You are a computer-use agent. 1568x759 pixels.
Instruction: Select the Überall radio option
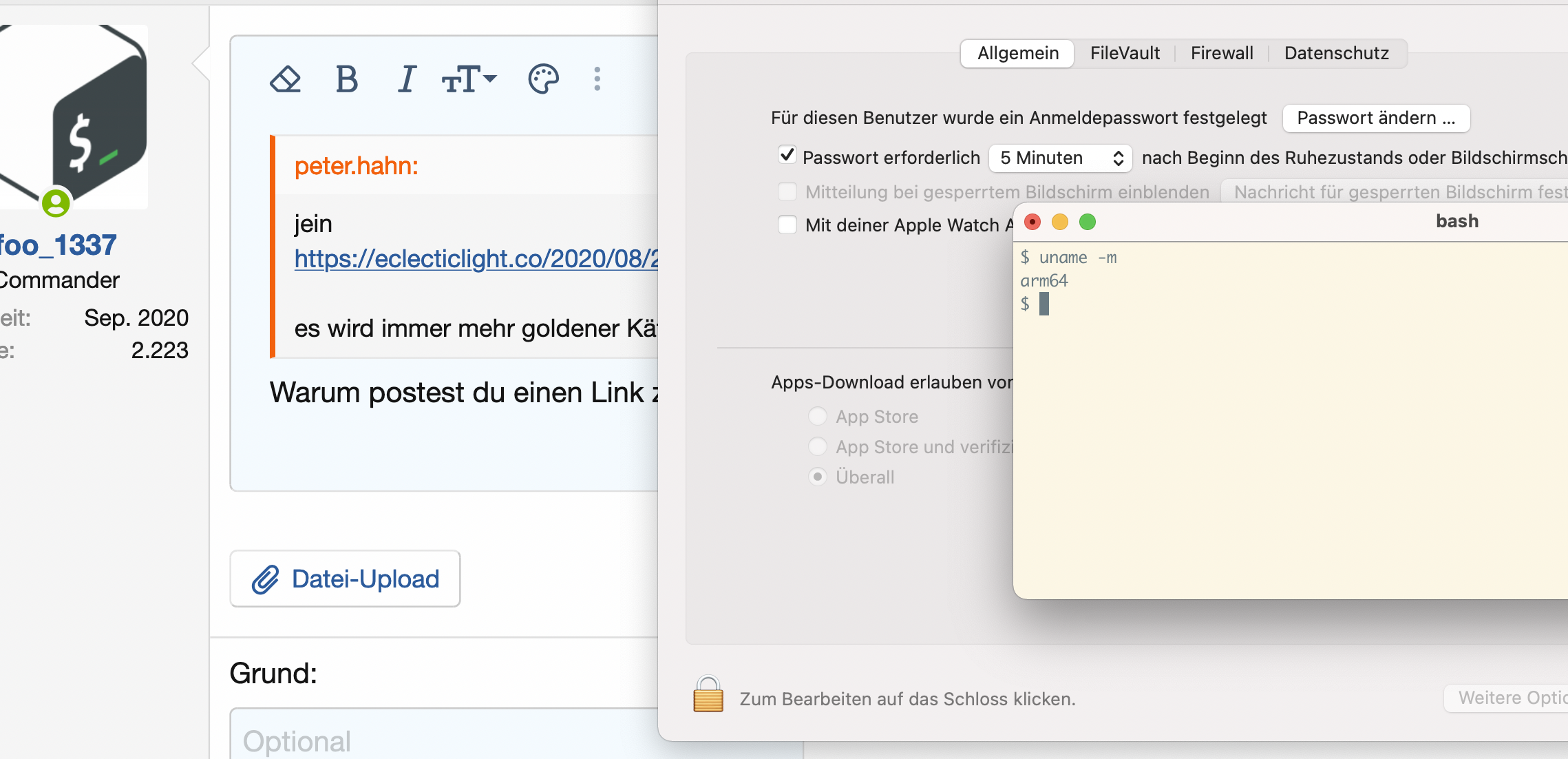[x=817, y=477]
